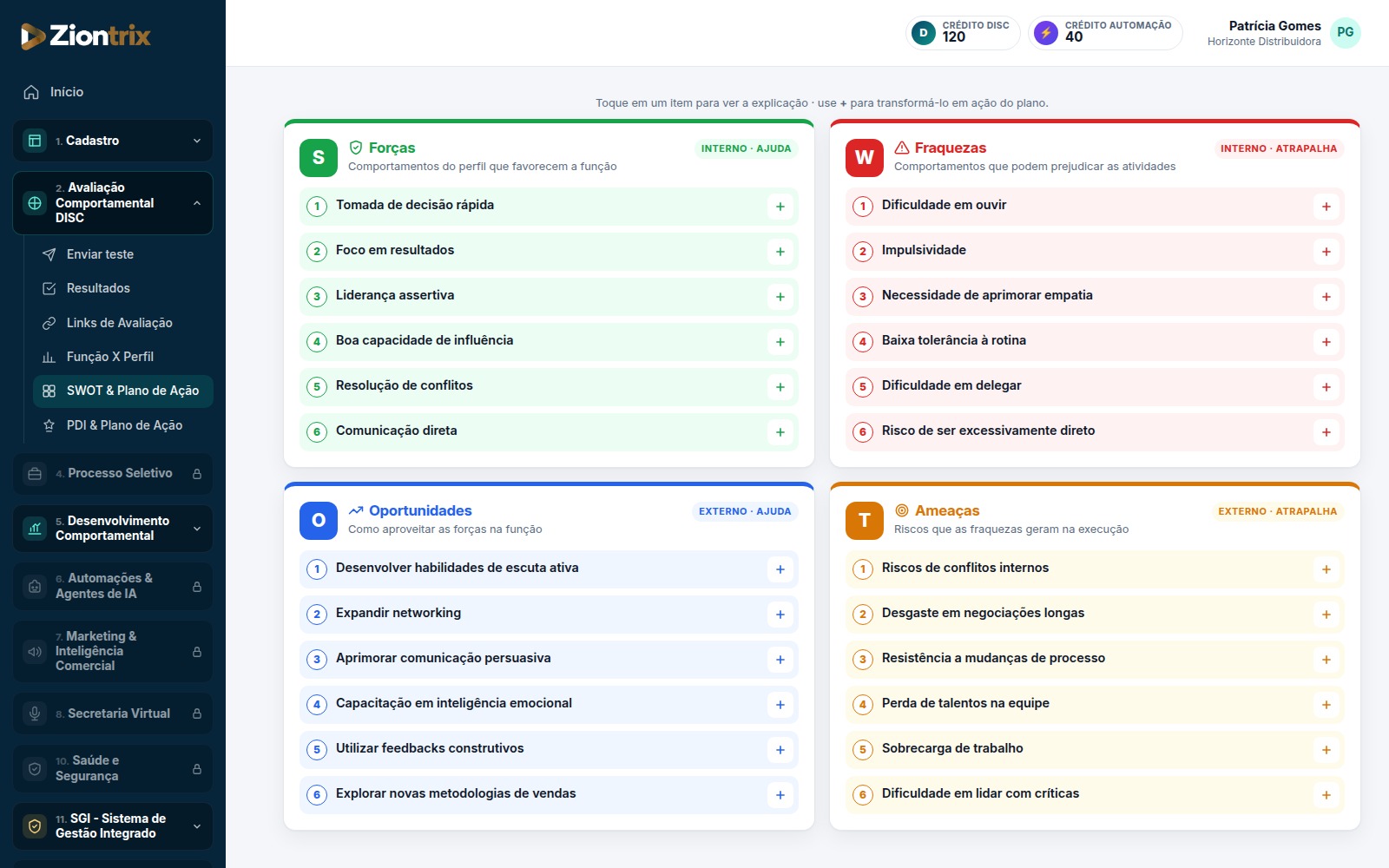Expand the Desenvolvimento Comportamental section
1389x868 pixels.
click(113, 529)
